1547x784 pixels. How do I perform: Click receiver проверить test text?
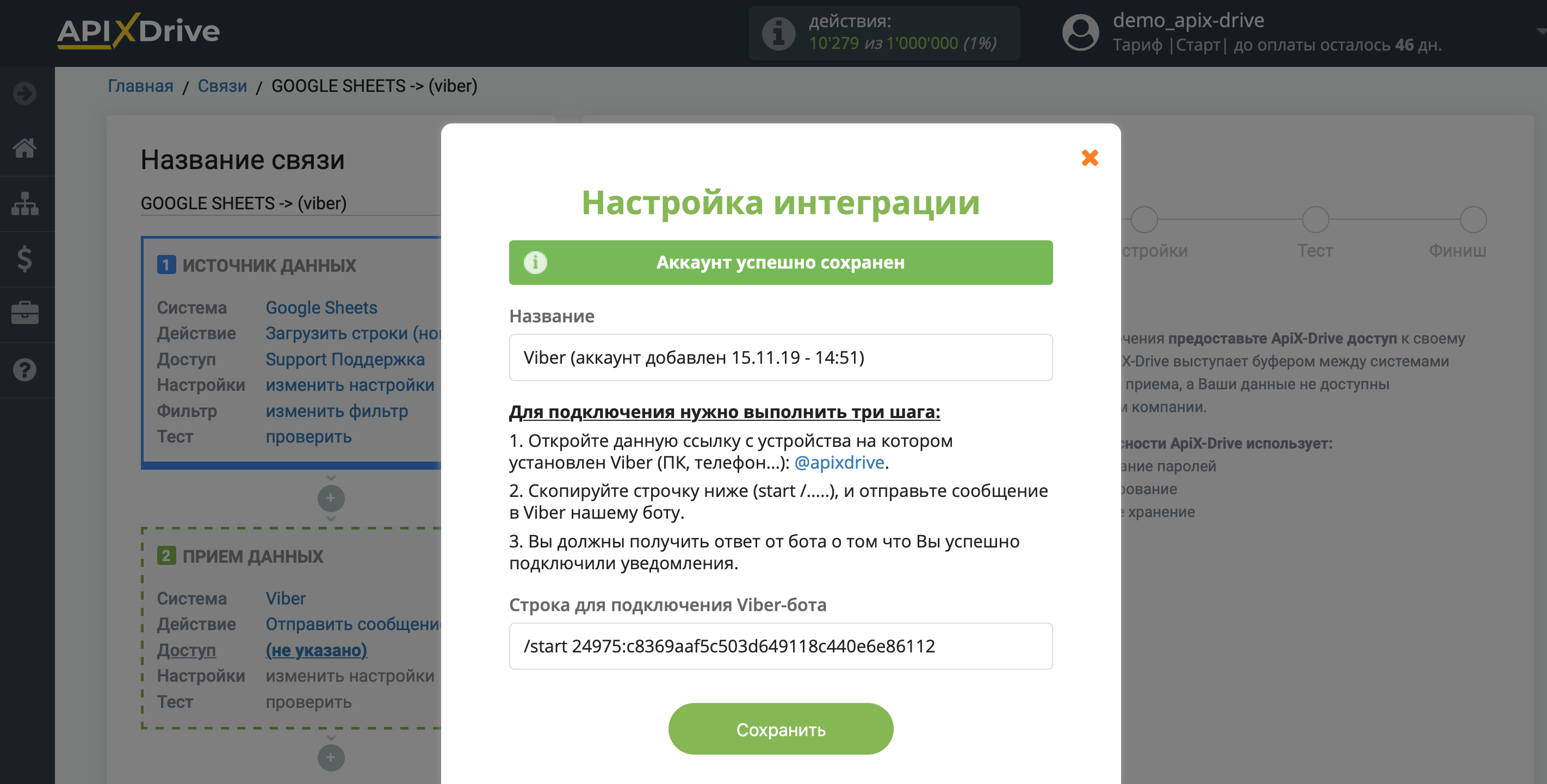click(308, 702)
